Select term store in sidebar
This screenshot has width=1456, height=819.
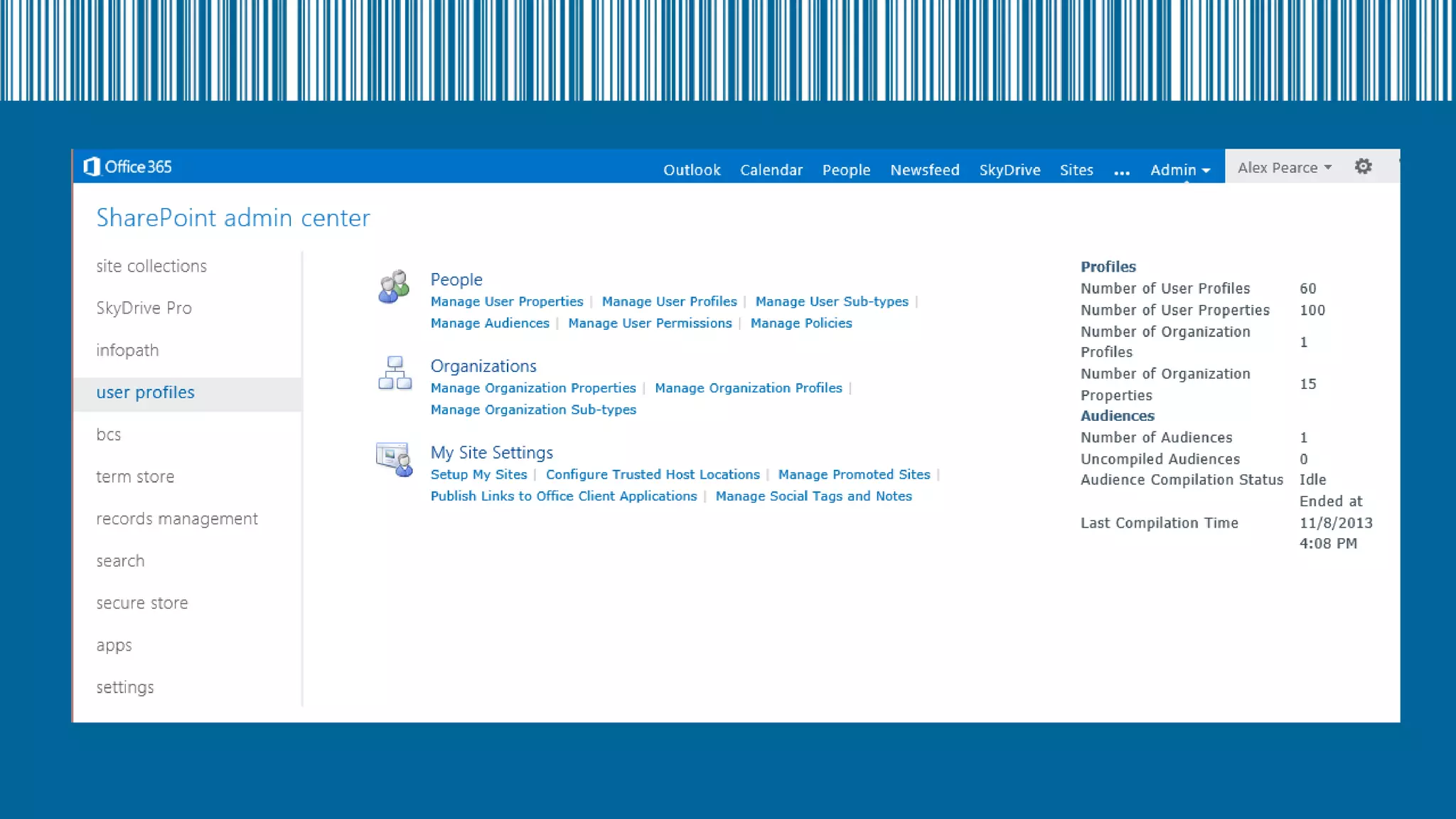(x=135, y=477)
